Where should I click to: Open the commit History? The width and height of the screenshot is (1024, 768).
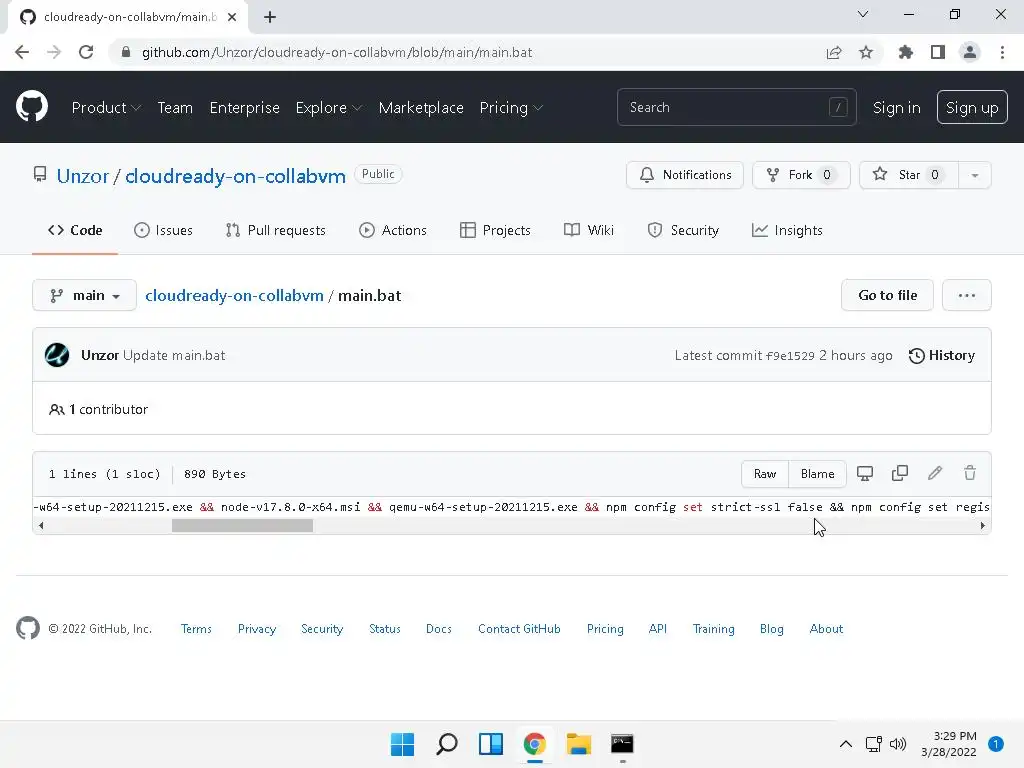(942, 355)
